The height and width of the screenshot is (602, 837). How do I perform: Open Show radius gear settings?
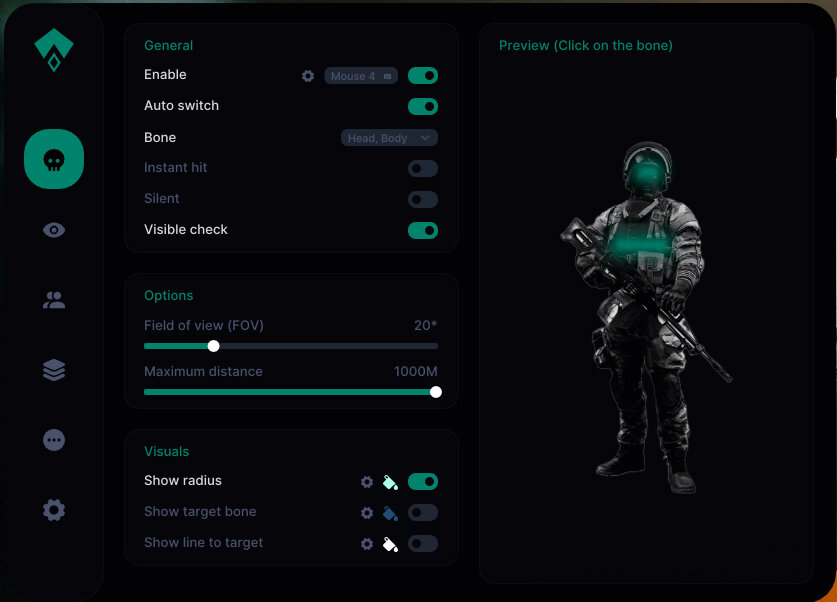367,482
